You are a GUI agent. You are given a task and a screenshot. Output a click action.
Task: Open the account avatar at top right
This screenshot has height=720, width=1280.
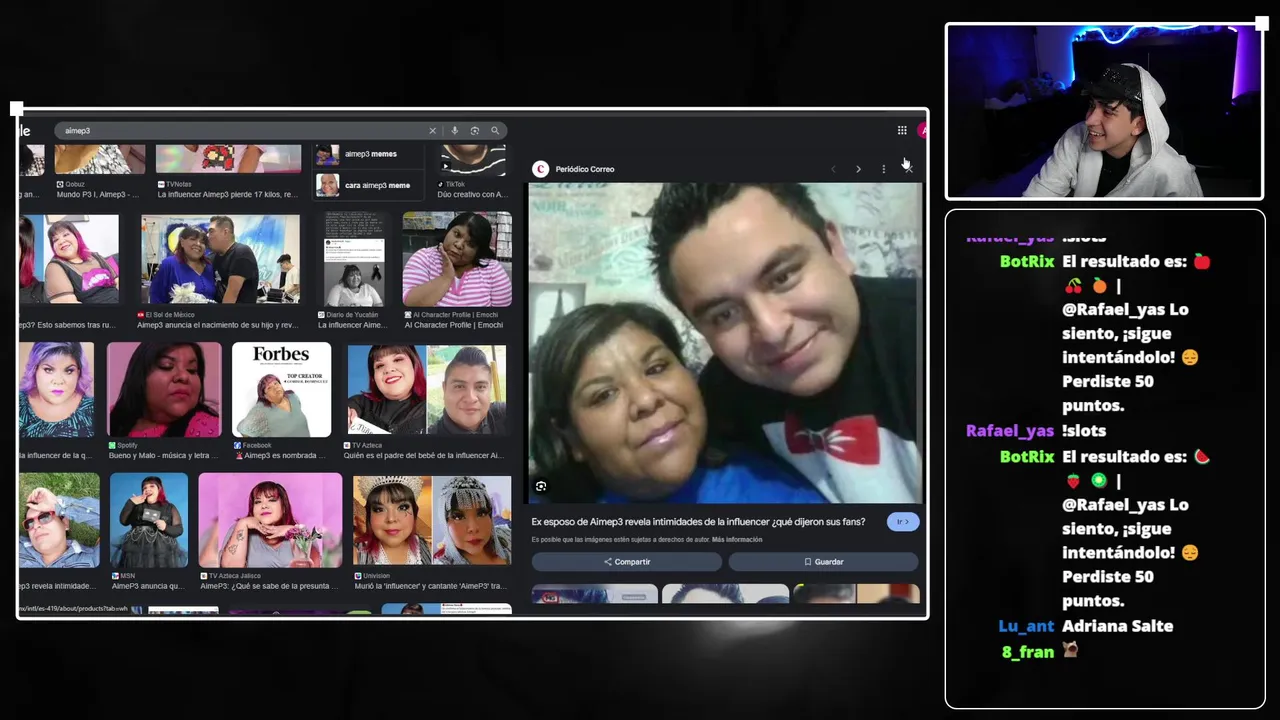tap(923, 130)
